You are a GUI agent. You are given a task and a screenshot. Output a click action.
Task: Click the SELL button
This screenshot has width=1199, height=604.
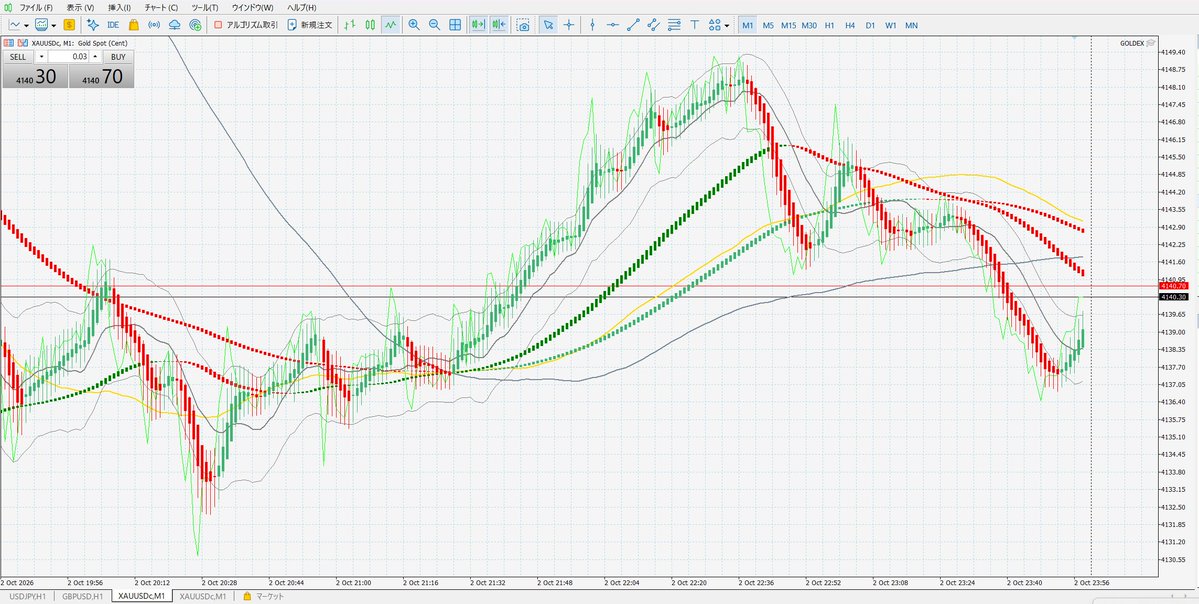[x=18, y=57]
